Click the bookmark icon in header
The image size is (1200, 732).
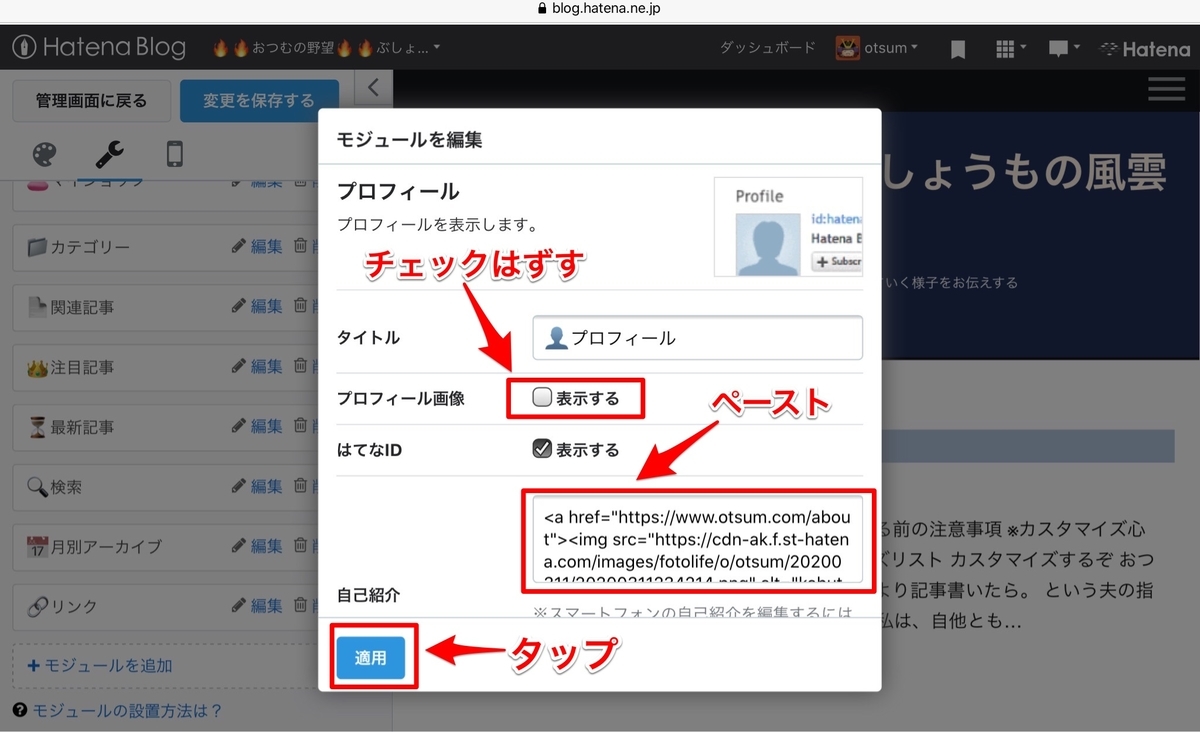tap(958, 49)
